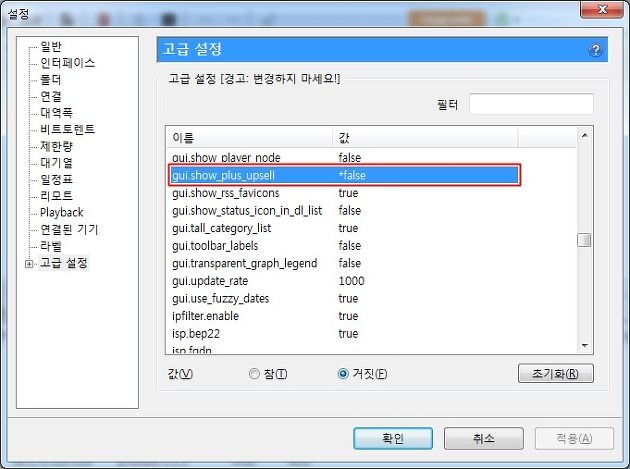The width and height of the screenshot is (630, 469).
Task: Open 대기열 settings category
Action: [x=56, y=162]
